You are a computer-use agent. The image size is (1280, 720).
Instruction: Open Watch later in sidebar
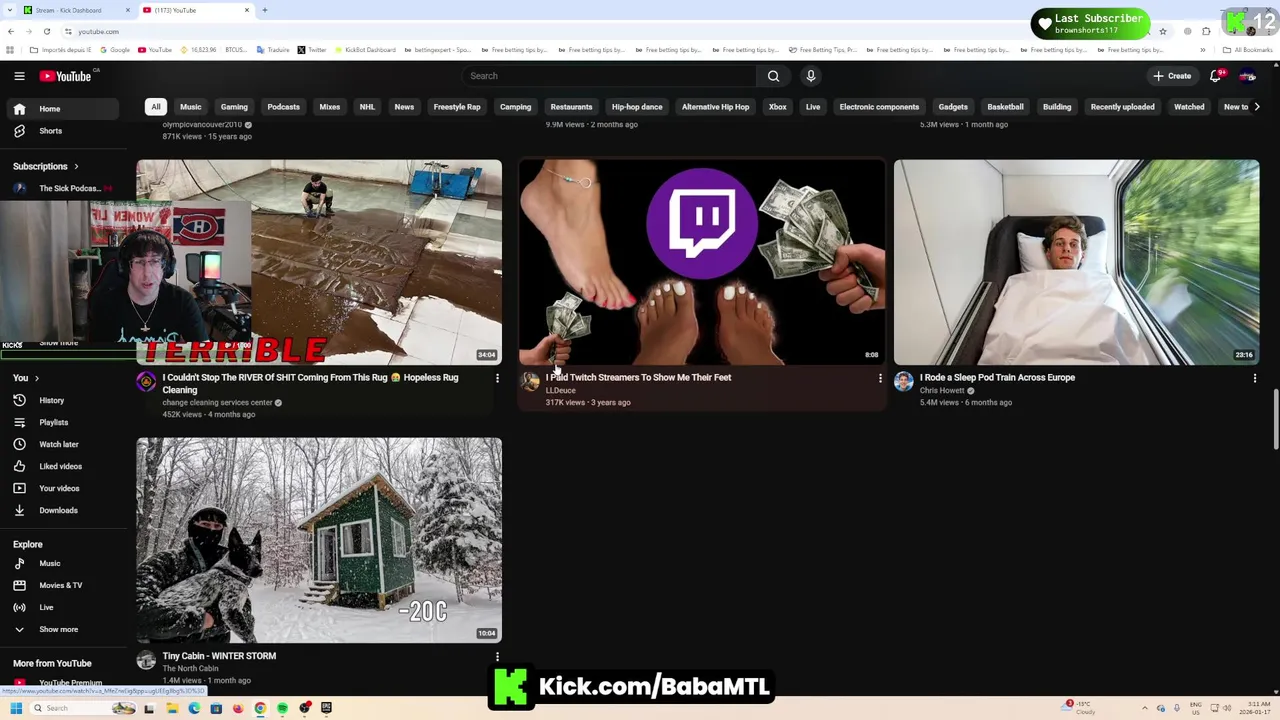coord(65,444)
